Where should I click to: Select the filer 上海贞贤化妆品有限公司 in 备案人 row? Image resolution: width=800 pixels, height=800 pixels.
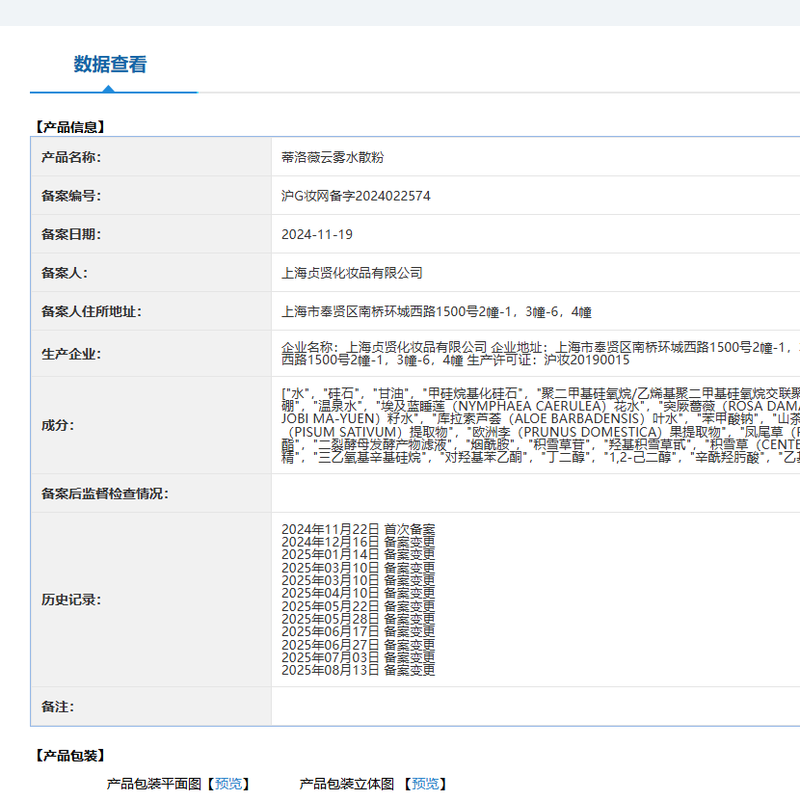pyautogui.click(x=352, y=273)
